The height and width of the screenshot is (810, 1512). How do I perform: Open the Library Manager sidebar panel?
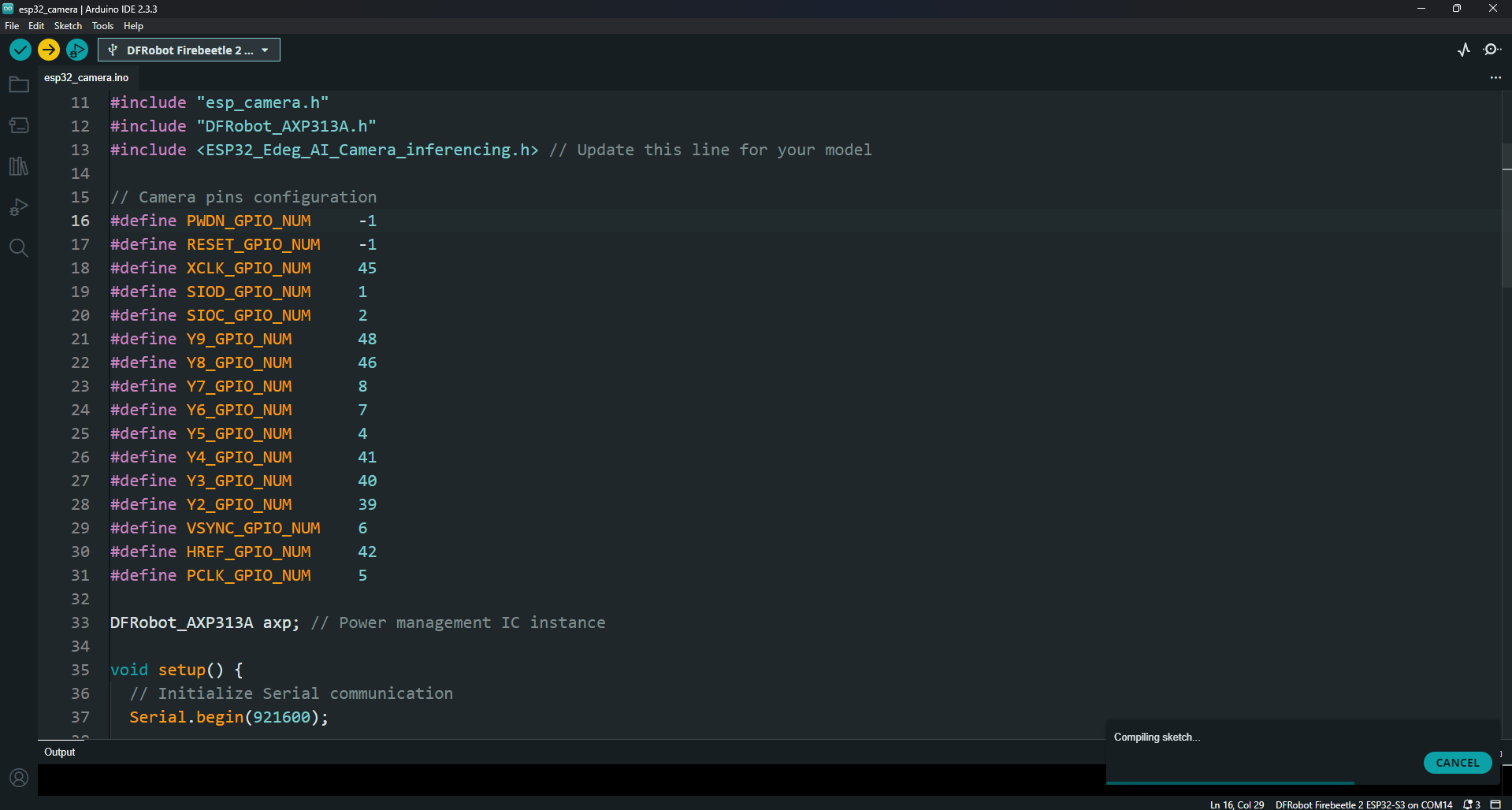point(19,166)
